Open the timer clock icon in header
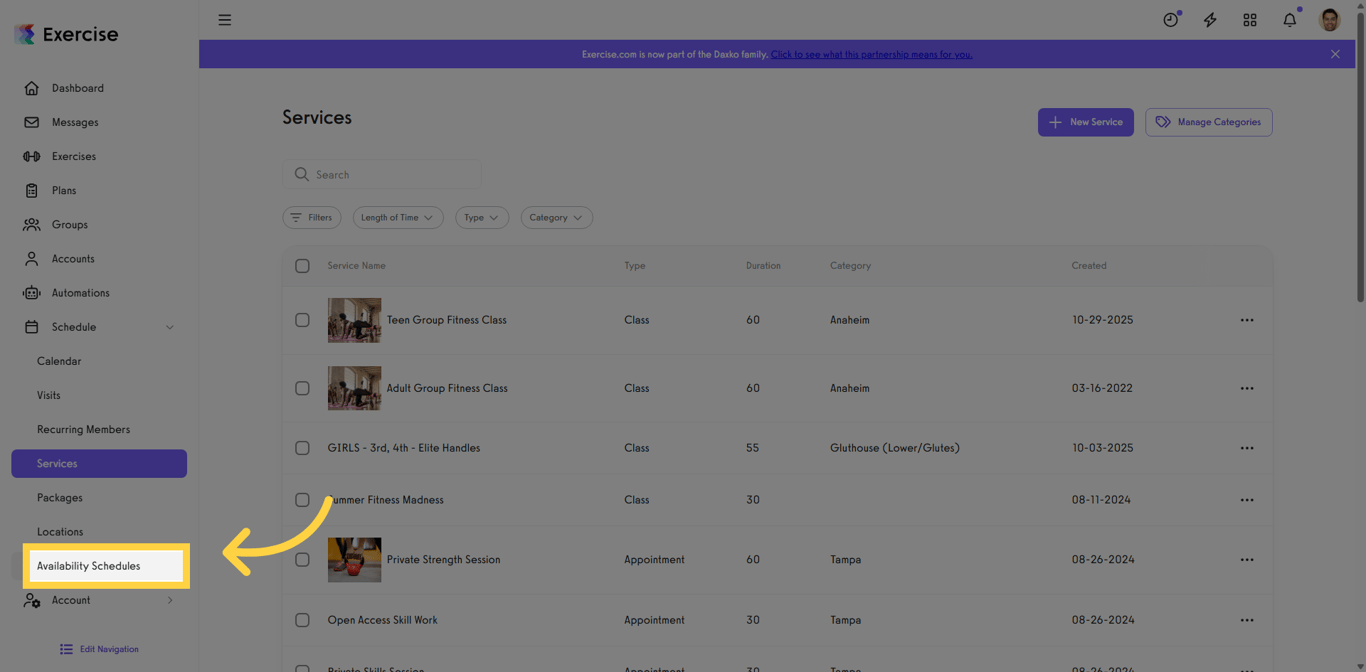The image size is (1366, 672). [1171, 20]
